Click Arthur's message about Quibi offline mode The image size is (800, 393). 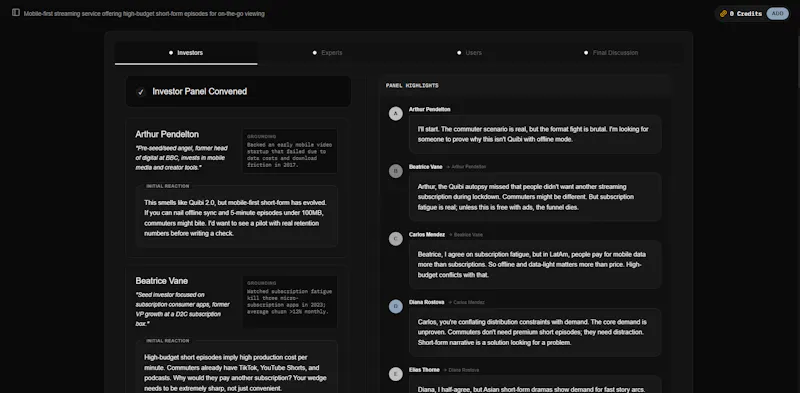tap(535, 134)
